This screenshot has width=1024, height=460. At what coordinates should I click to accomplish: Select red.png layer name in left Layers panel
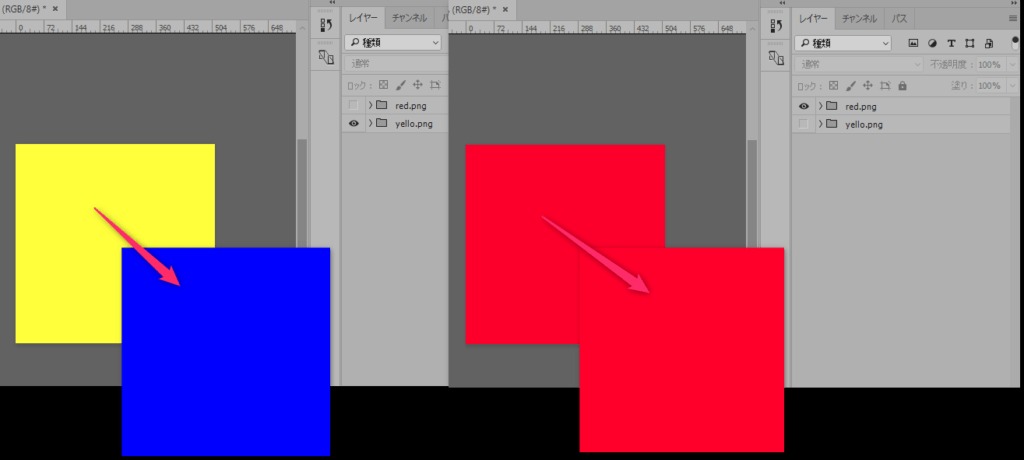(411, 105)
